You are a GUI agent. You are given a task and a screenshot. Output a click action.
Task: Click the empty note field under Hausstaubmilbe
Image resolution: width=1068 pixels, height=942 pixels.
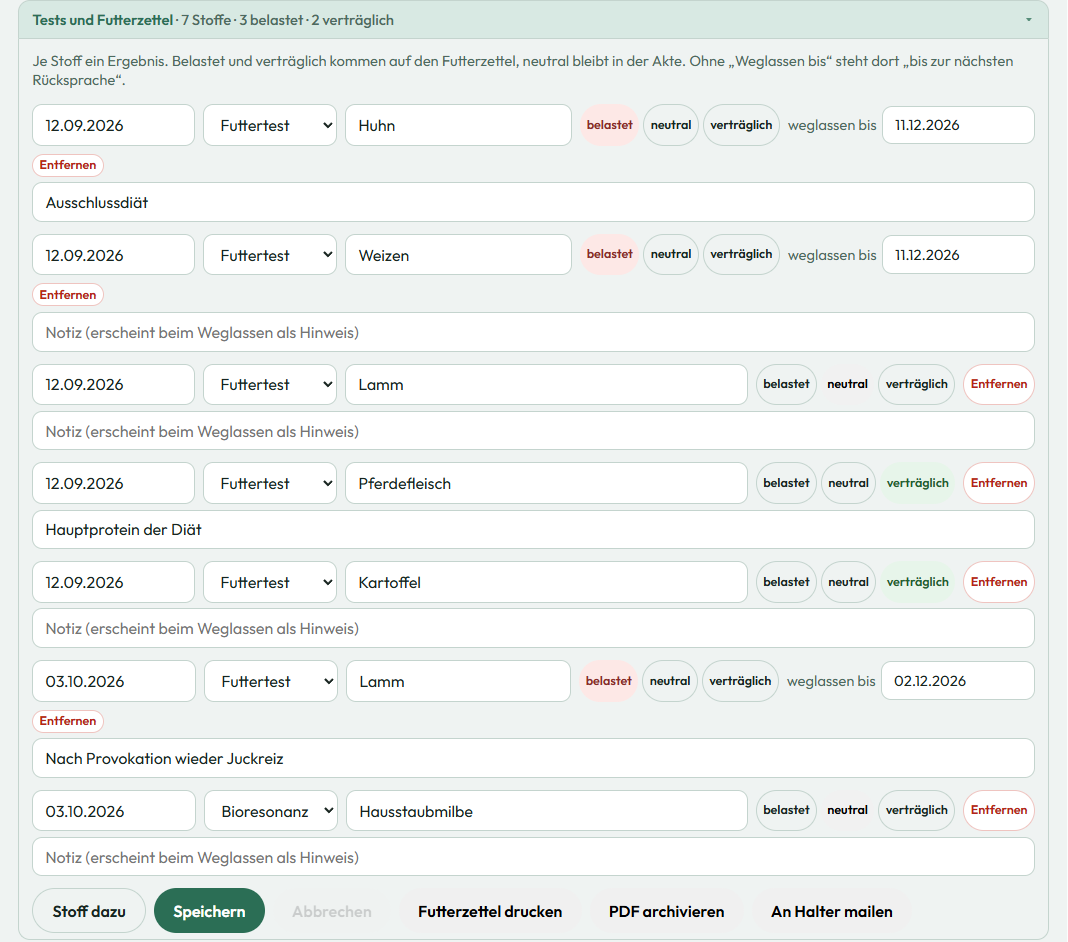click(533, 857)
